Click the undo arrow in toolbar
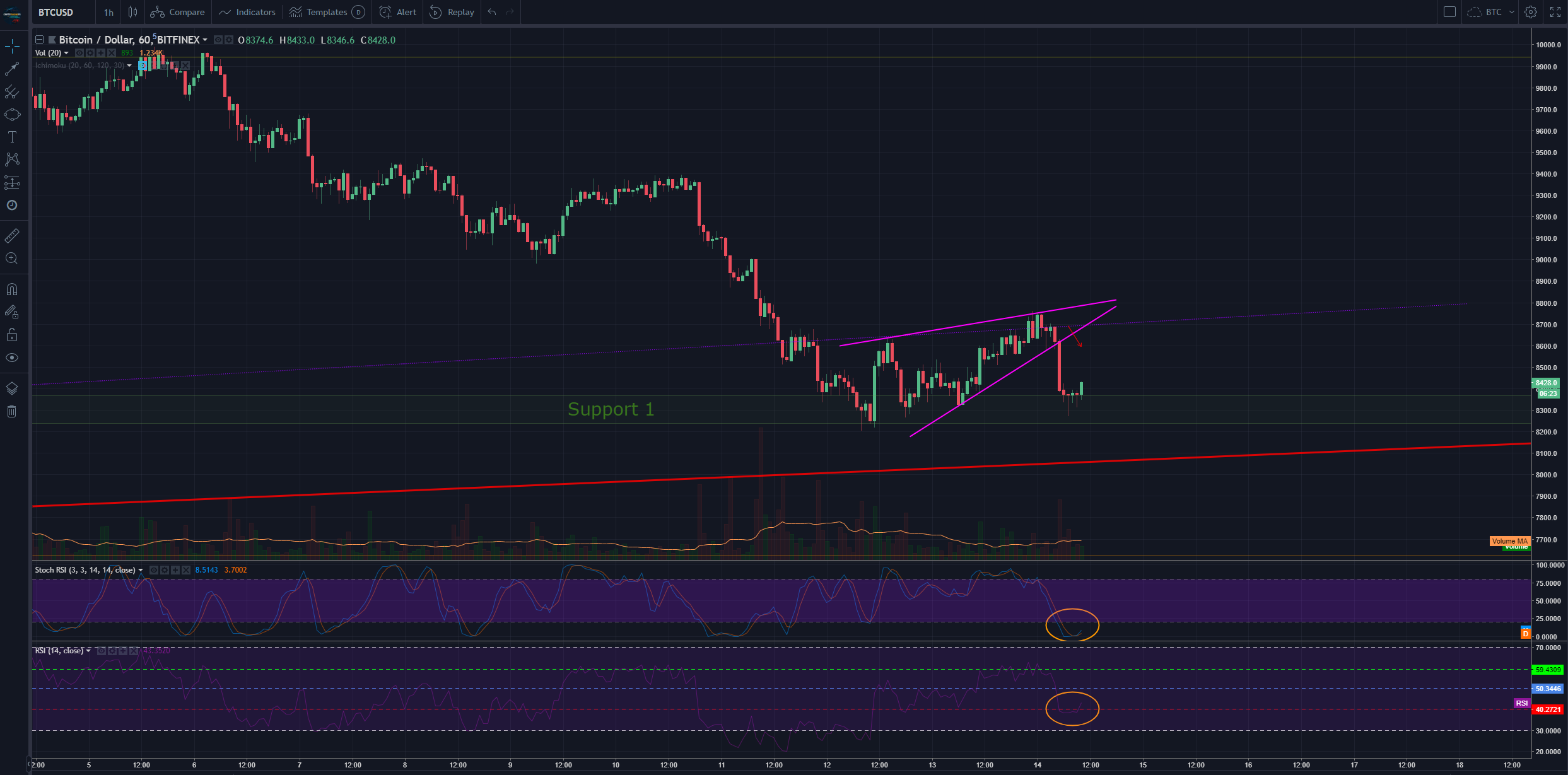1568x775 pixels. (492, 12)
